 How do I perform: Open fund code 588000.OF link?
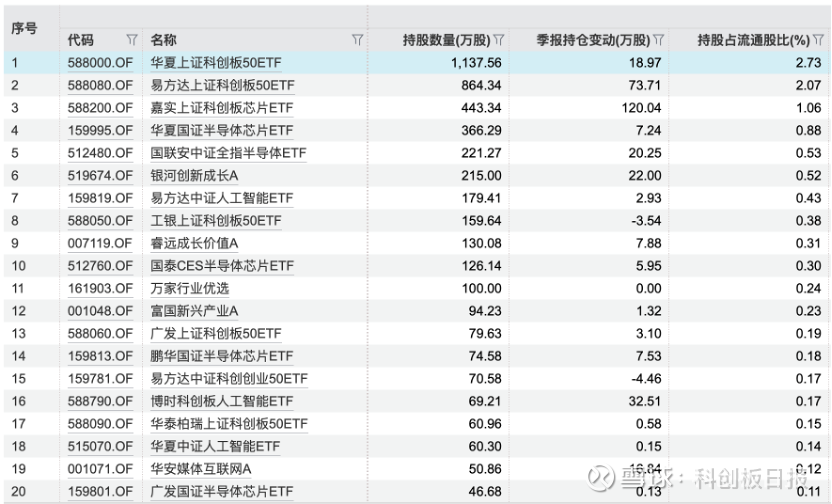[100, 63]
